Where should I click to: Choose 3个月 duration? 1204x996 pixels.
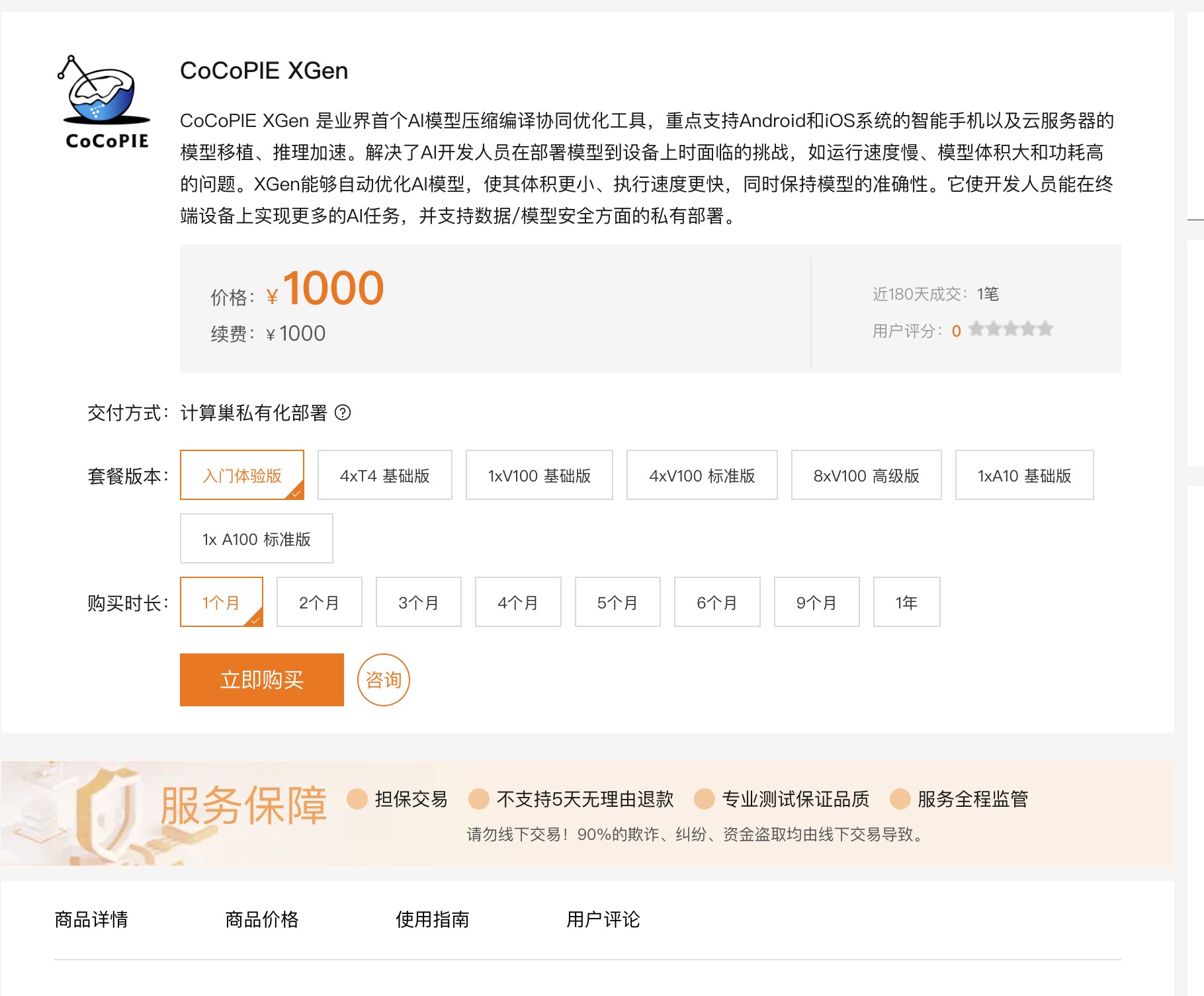pyautogui.click(x=419, y=602)
